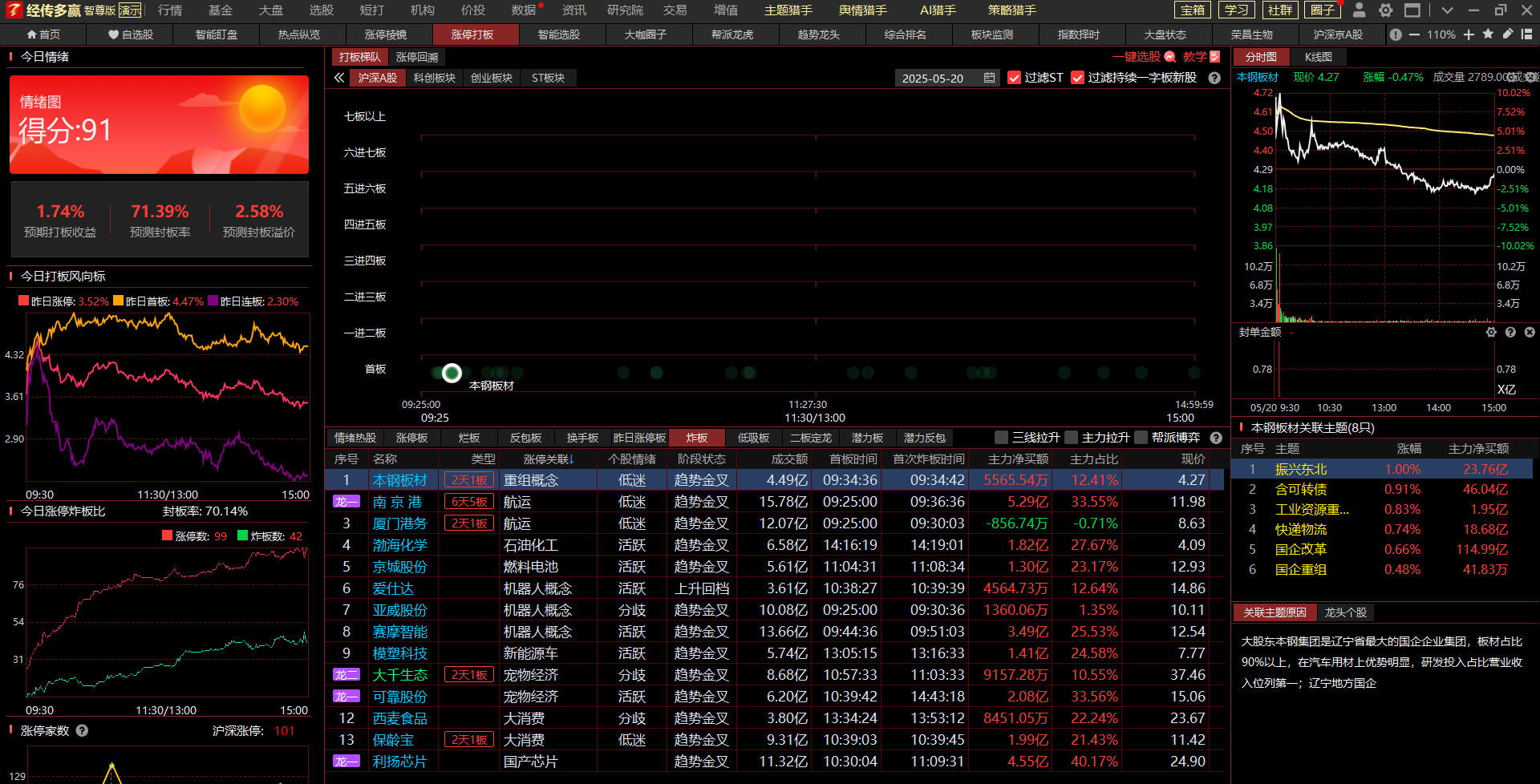
Task: Enable the 帮派博弈 checkbox
Action: click(1141, 438)
